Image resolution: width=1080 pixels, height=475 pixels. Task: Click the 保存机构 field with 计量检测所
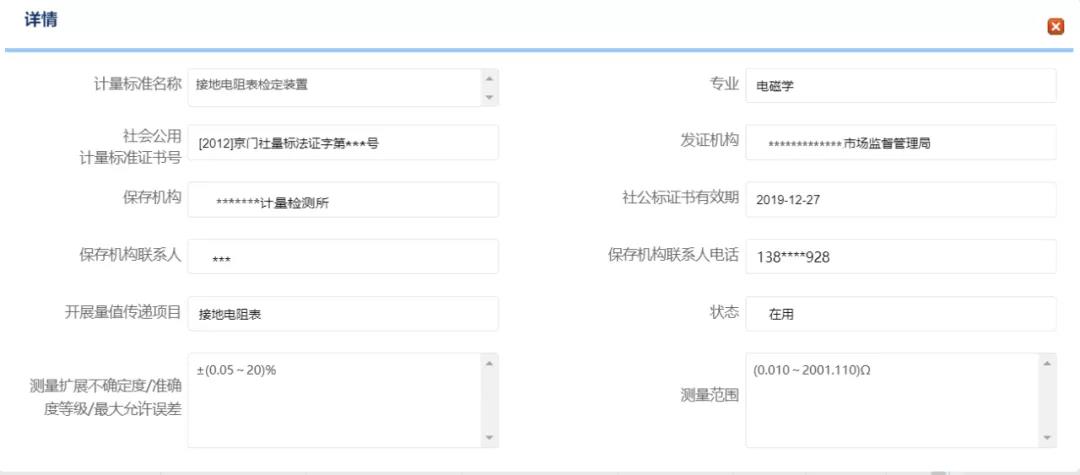click(342, 199)
